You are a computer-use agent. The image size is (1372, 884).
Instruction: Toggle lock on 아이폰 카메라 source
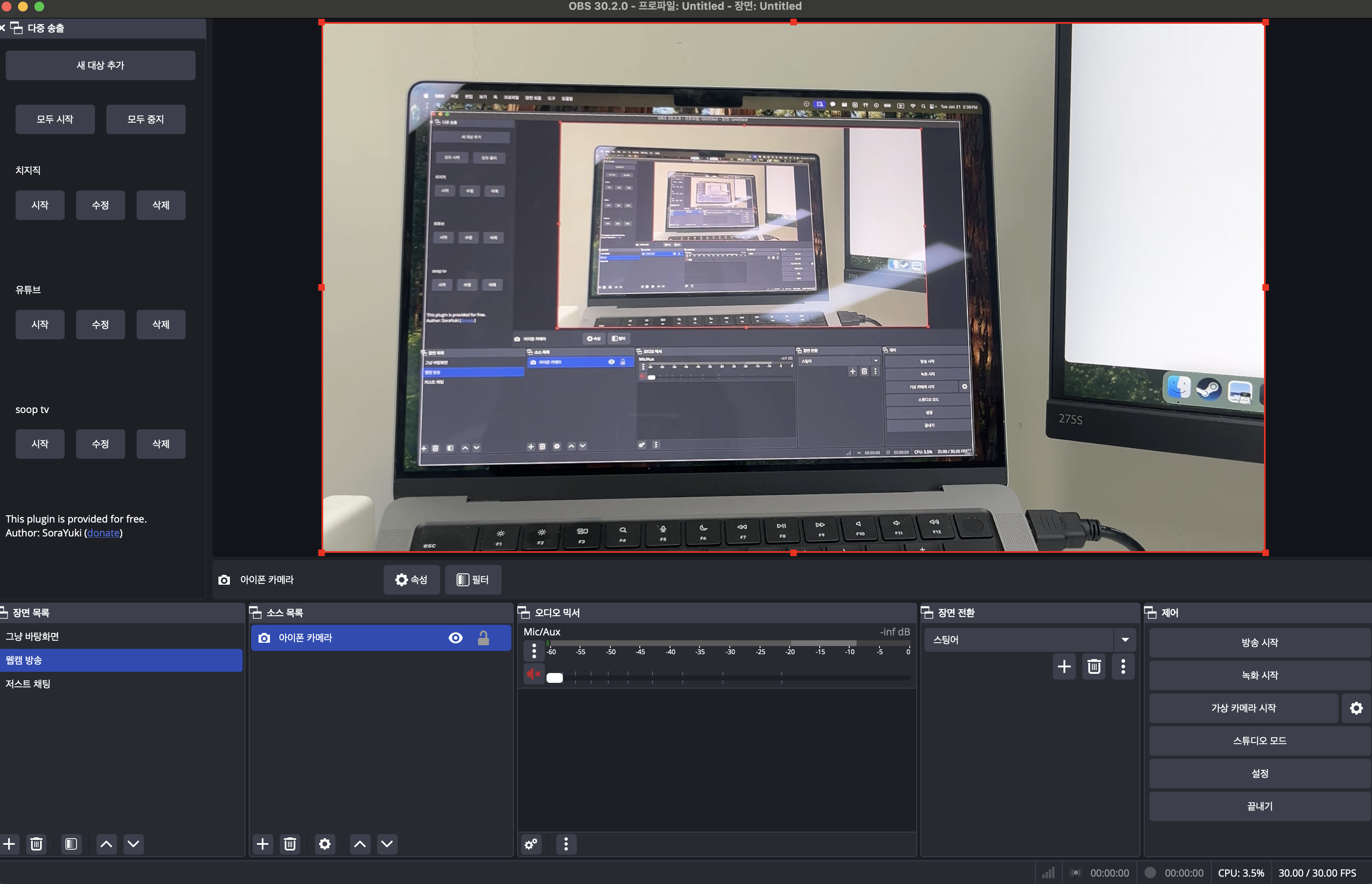pyautogui.click(x=483, y=638)
